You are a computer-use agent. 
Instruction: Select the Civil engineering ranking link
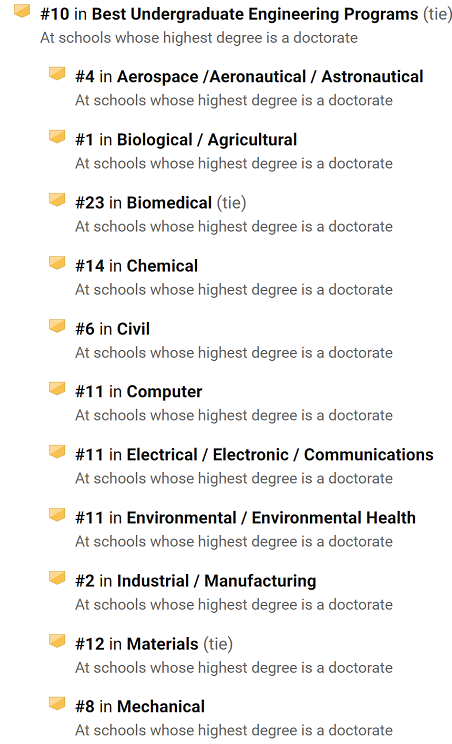pyautogui.click(x=133, y=329)
